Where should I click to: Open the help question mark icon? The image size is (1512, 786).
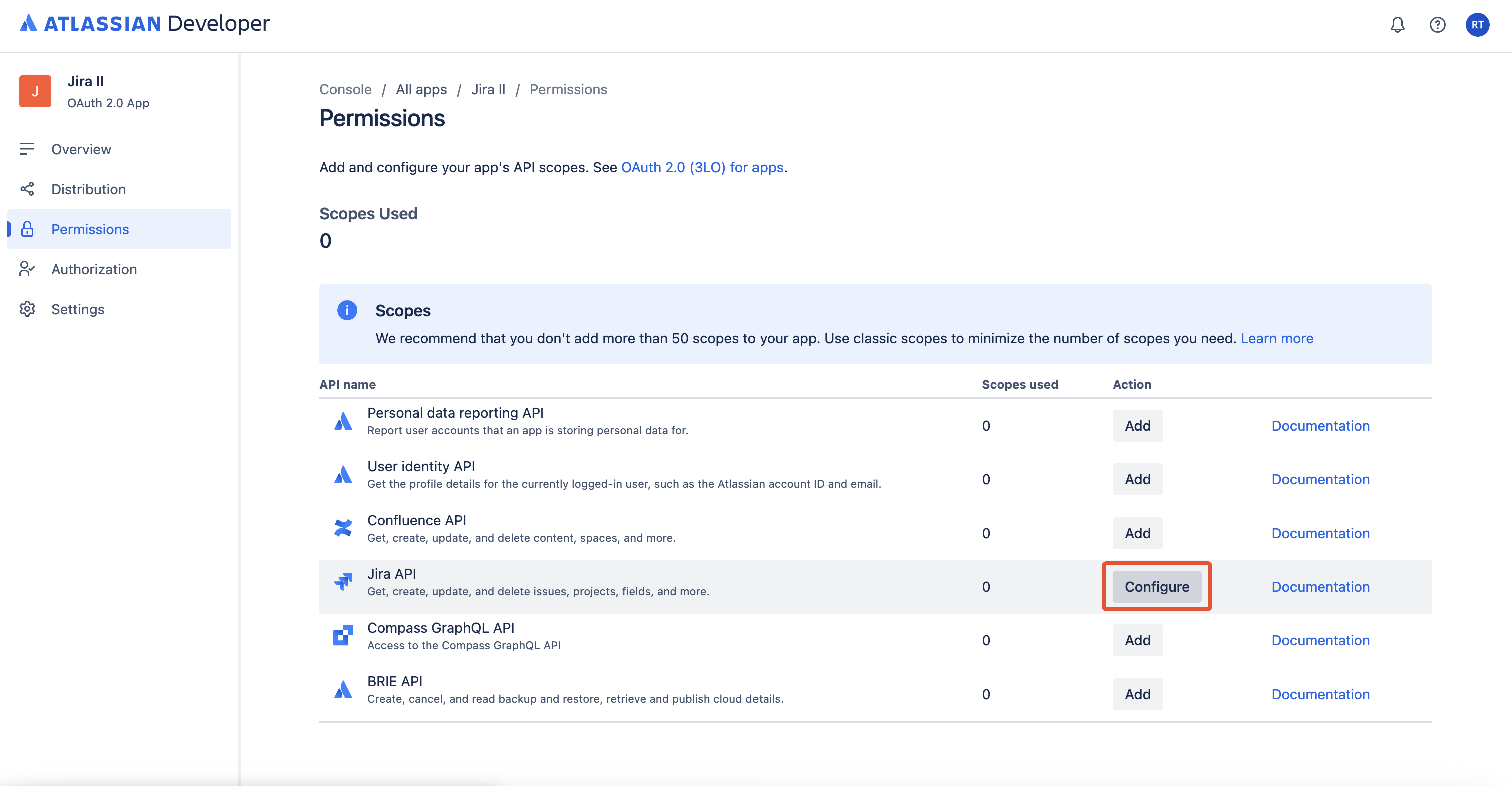click(1437, 25)
